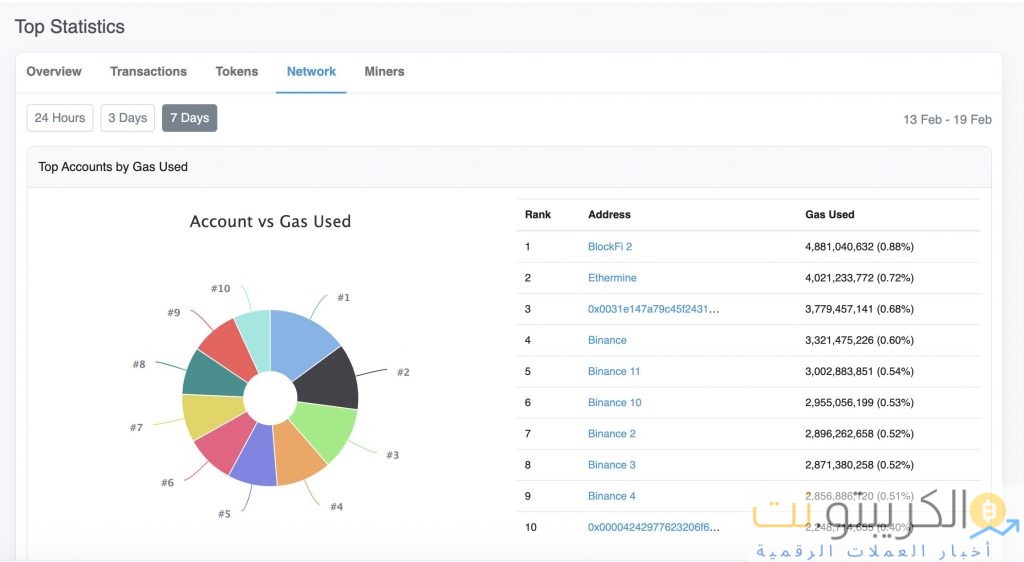Switch to the Transactions tab

[x=148, y=72]
